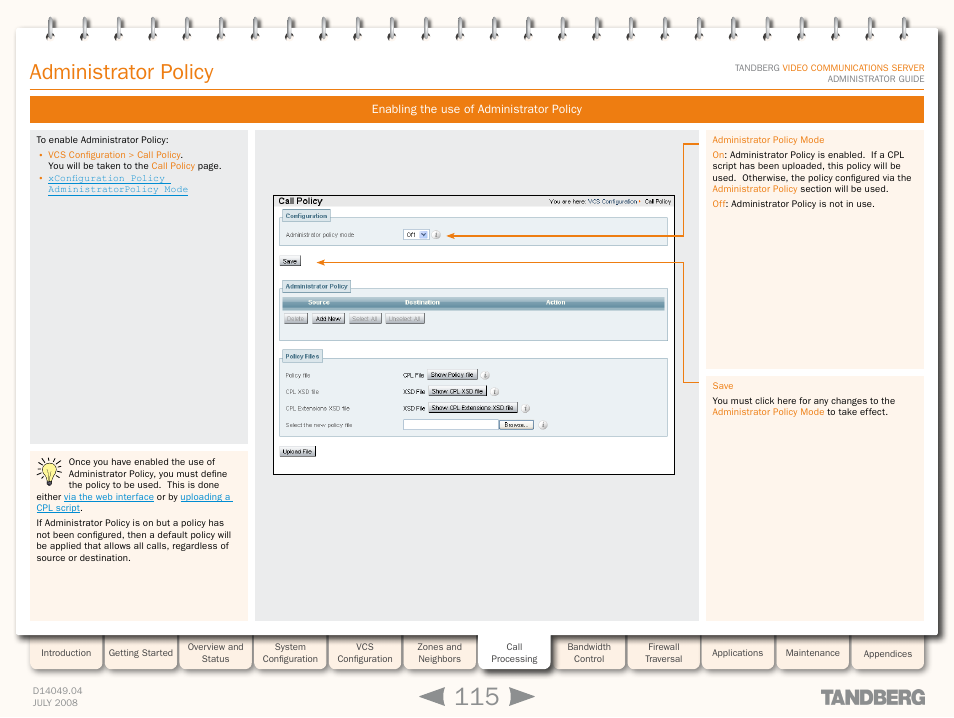Select the Call Processing tab
Image resolution: width=954 pixels, height=718 pixels.
tap(514, 653)
